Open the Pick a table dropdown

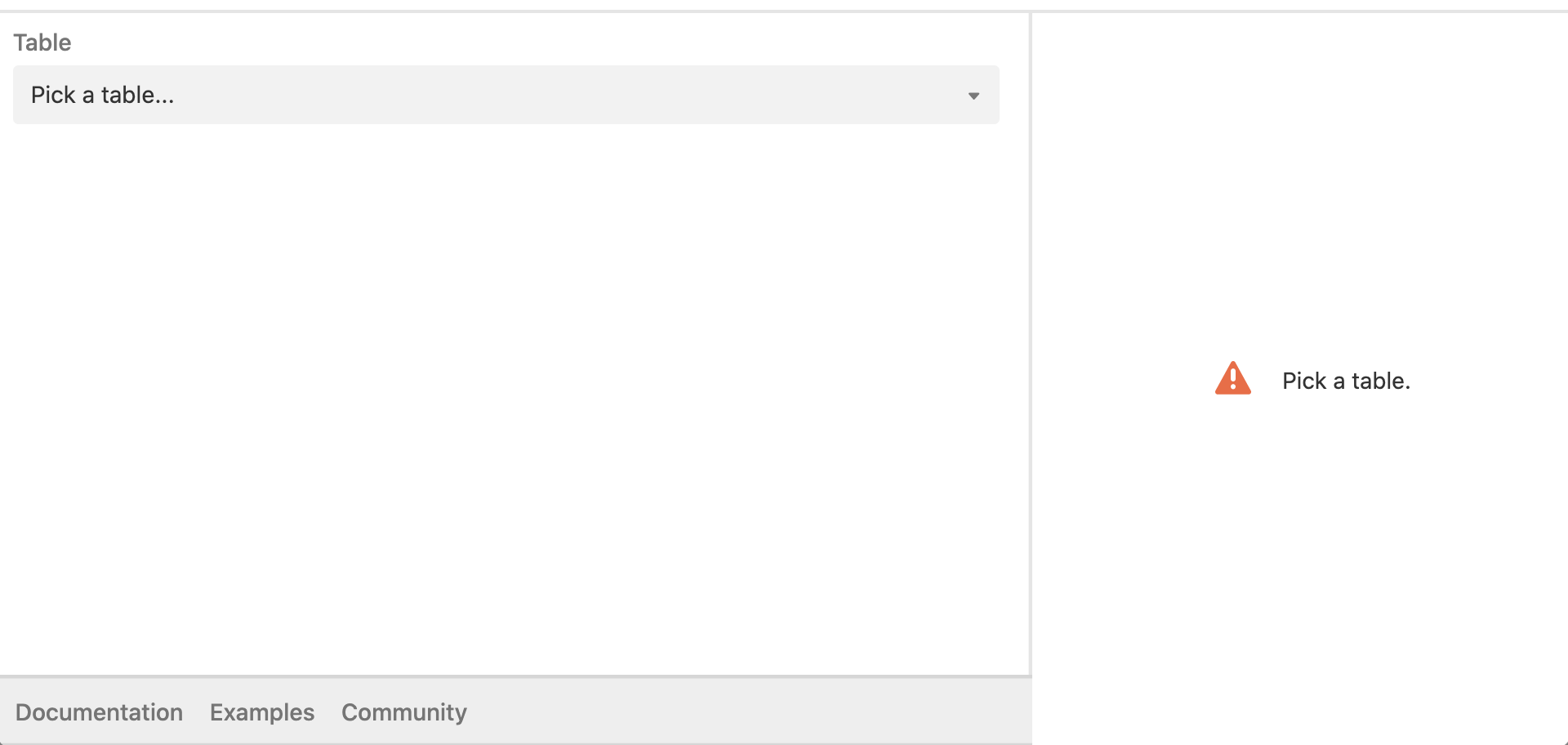(x=506, y=95)
